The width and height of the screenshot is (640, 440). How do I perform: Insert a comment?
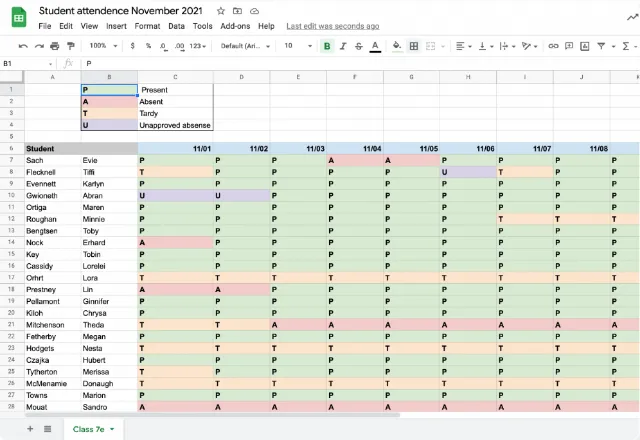tap(569, 46)
